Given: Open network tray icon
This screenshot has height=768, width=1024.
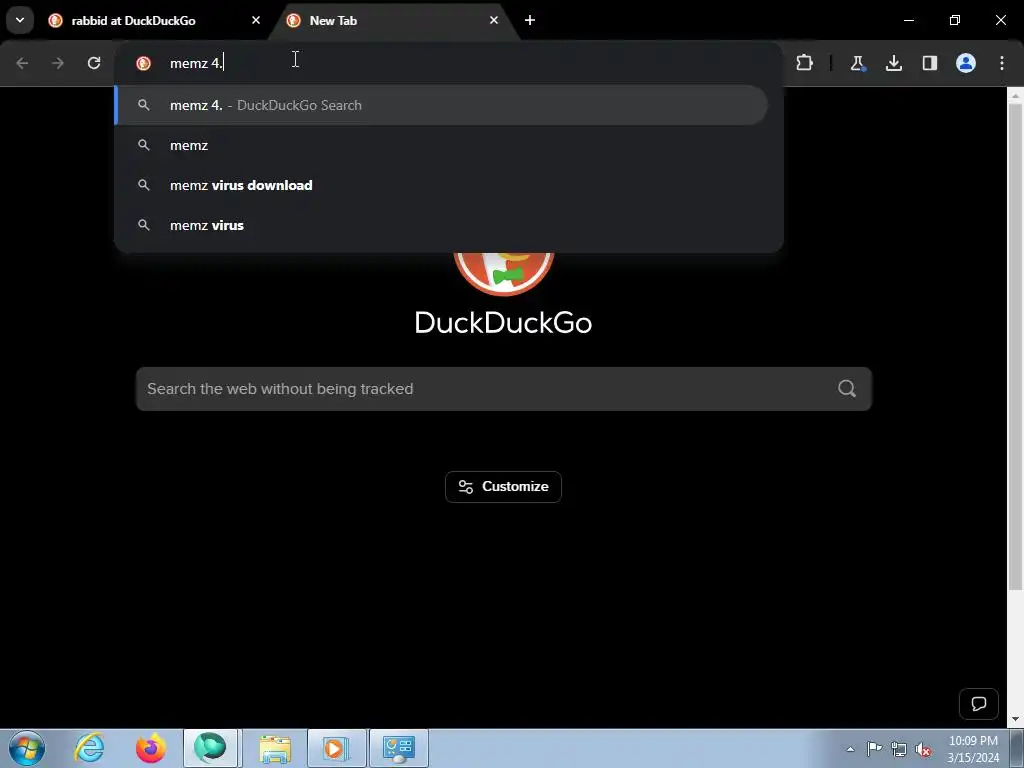Looking at the screenshot, I should pos(899,749).
